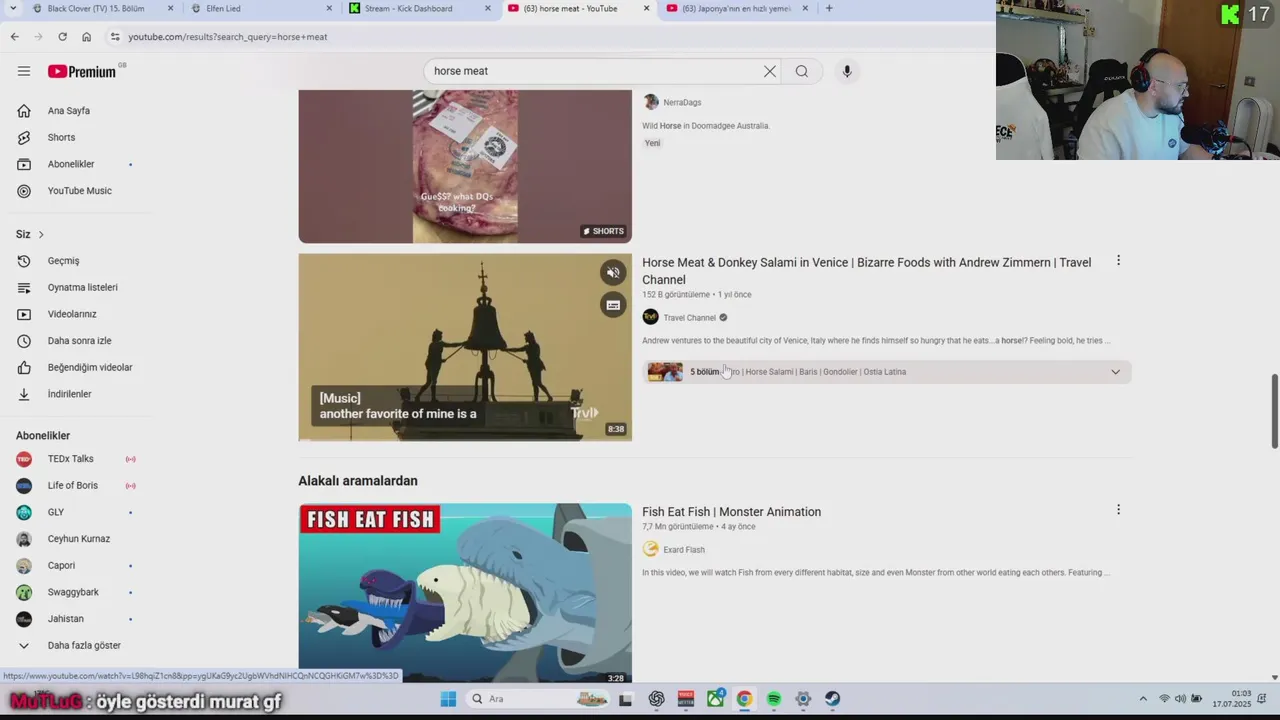Open the Windows Start menu
This screenshot has height=720, width=1280.
click(448, 699)
